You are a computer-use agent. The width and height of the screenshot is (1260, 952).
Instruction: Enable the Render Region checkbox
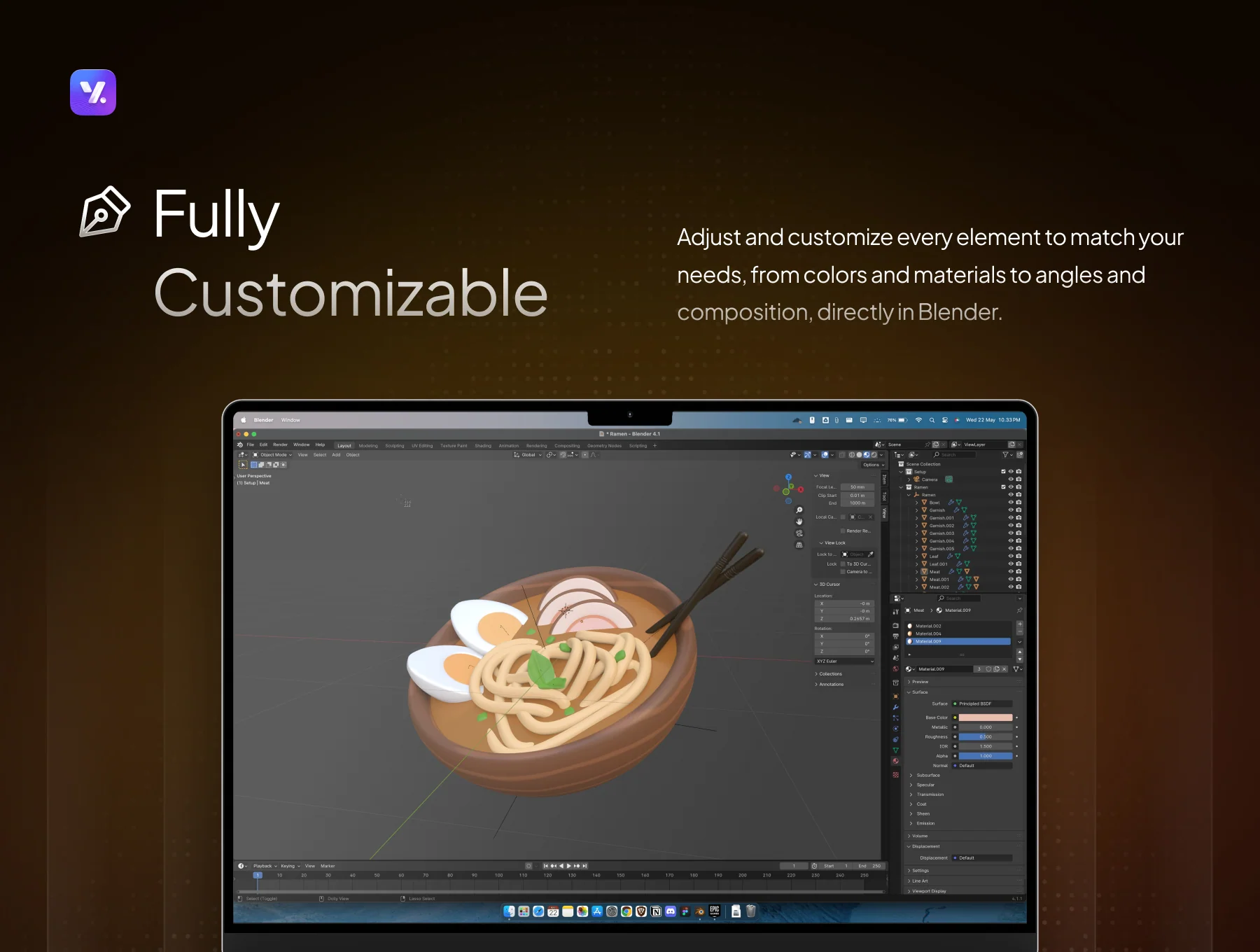tap(843, 531)
